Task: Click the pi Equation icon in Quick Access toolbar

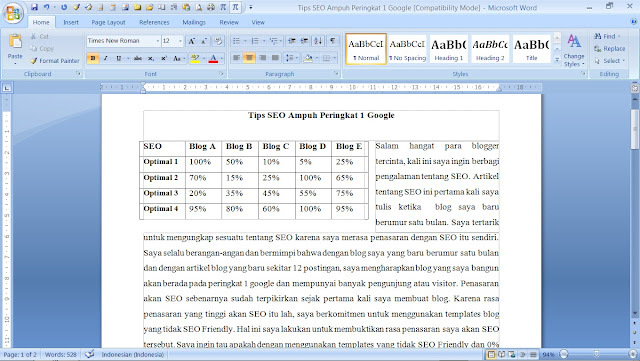Action: [235, 7]
